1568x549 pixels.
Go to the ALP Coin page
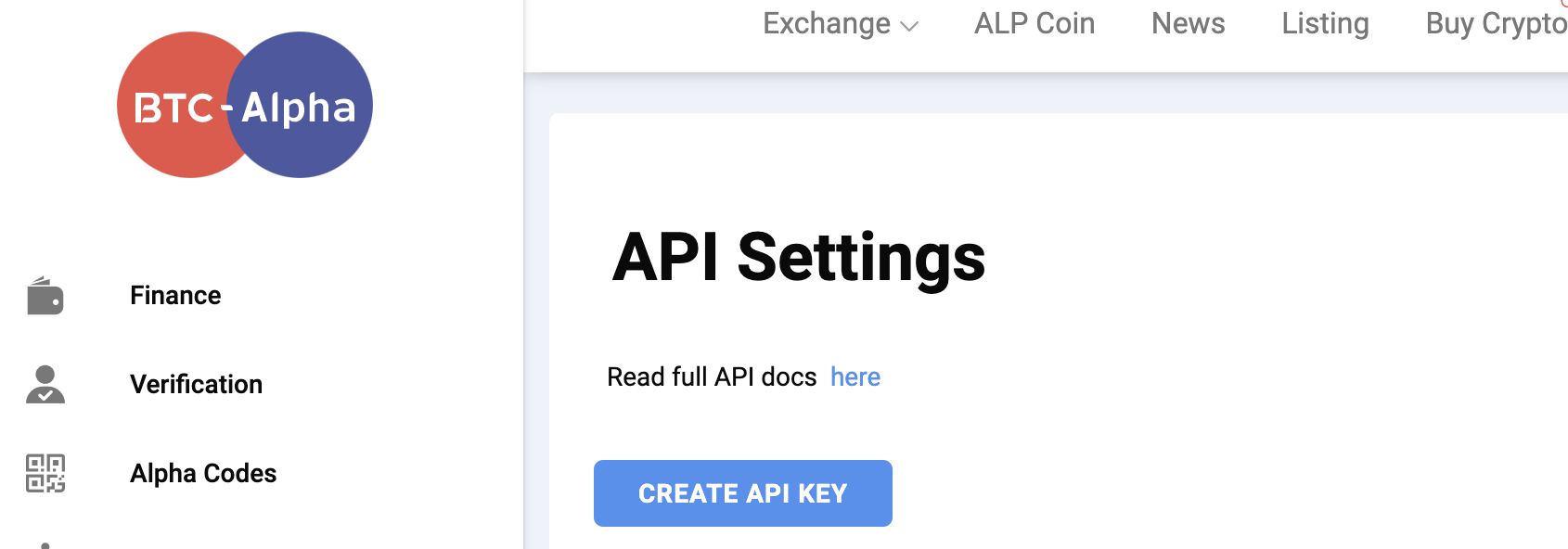tap(1035, 23)
